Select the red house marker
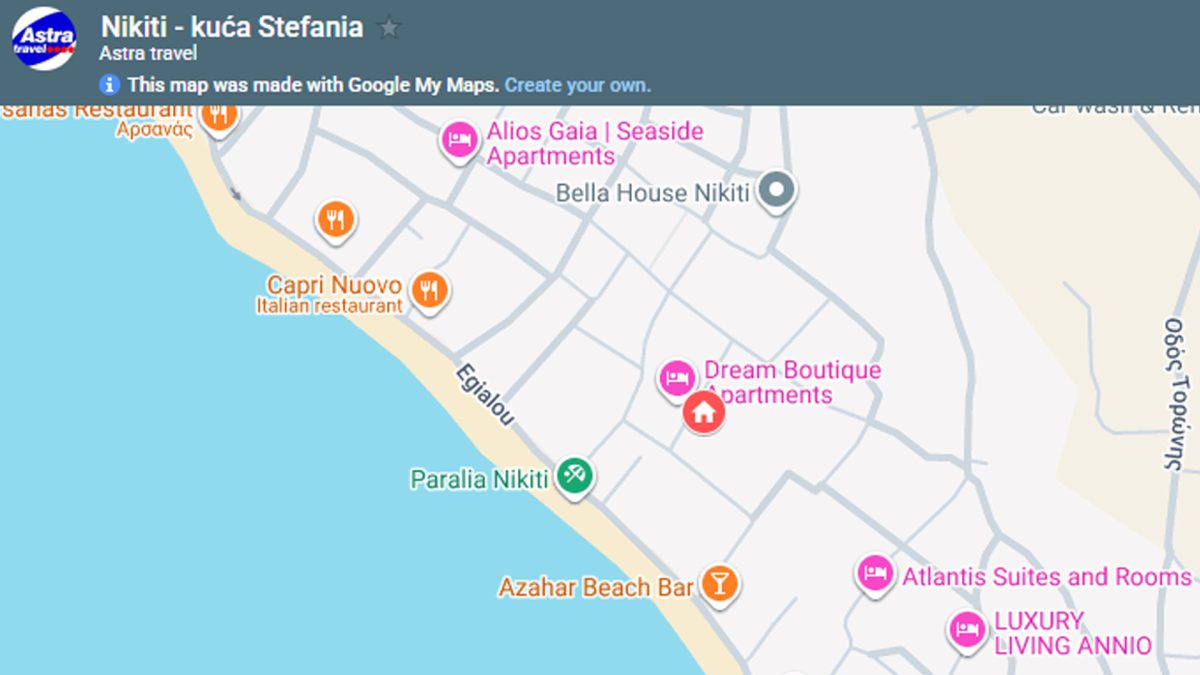Viewport: 1200px width, 675px height. point(704,410)
